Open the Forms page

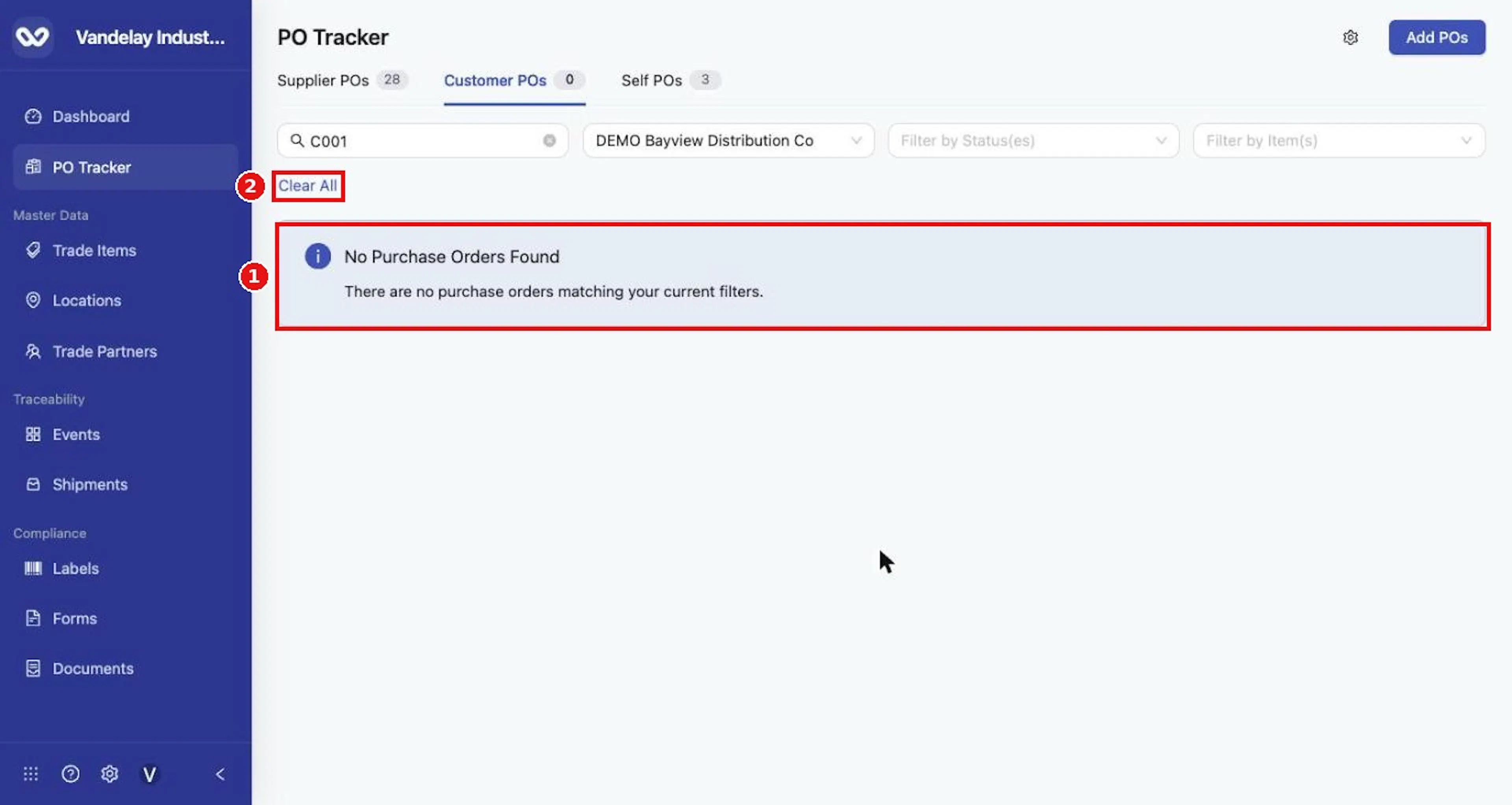[125, 618]
